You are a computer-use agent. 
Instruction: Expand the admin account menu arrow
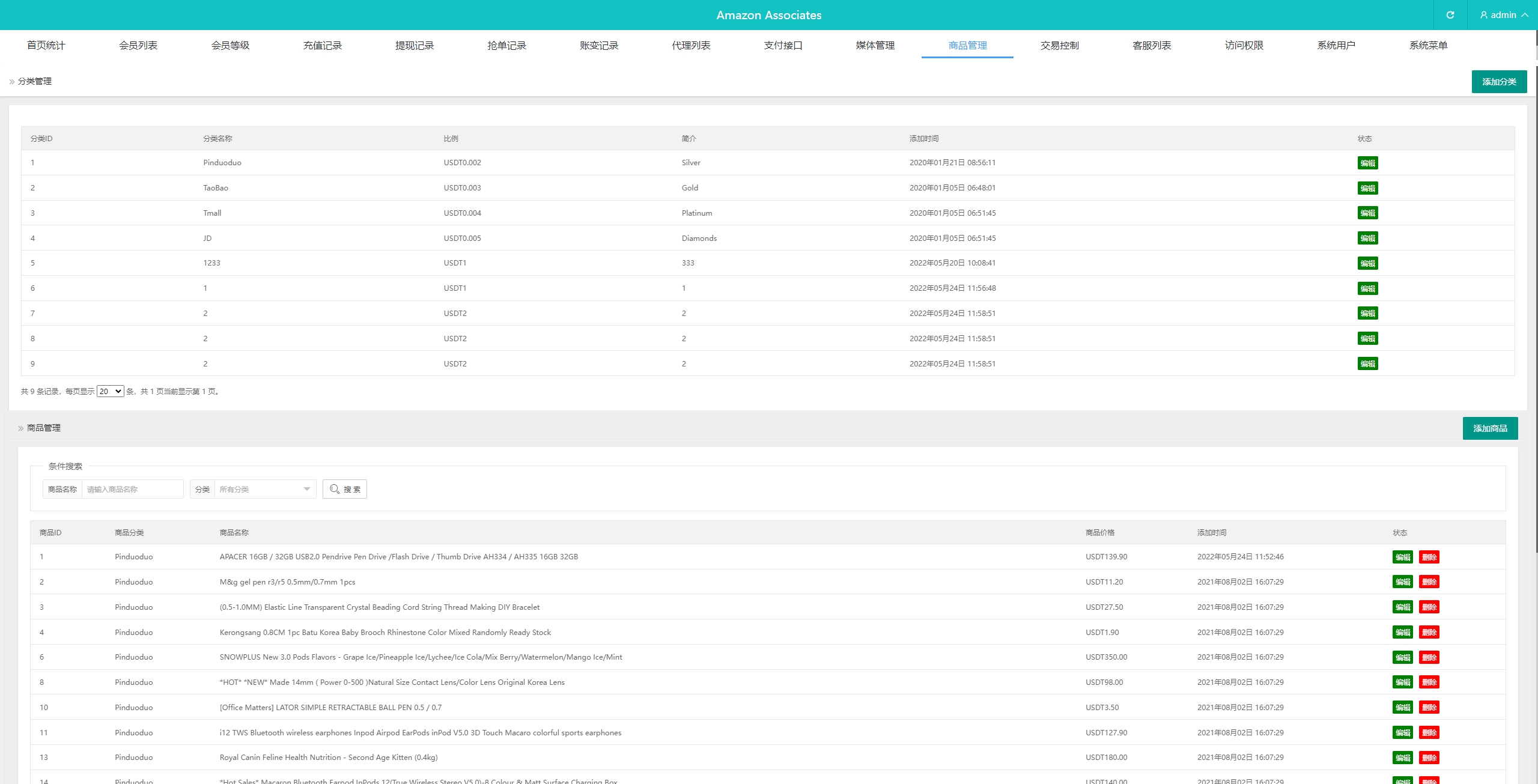tap(1525, 15)
